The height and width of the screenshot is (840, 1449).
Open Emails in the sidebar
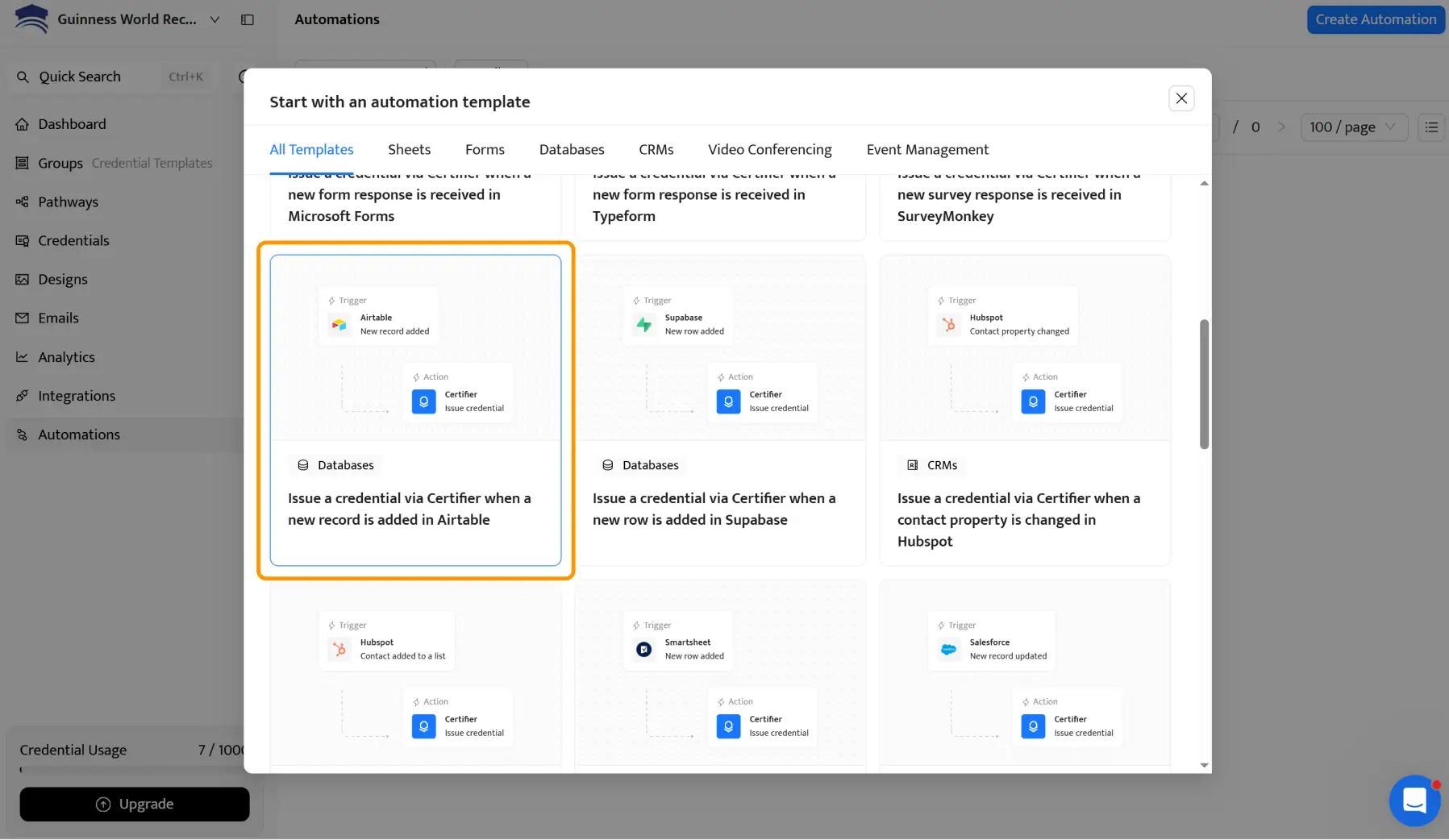click(x=125, y=318)
